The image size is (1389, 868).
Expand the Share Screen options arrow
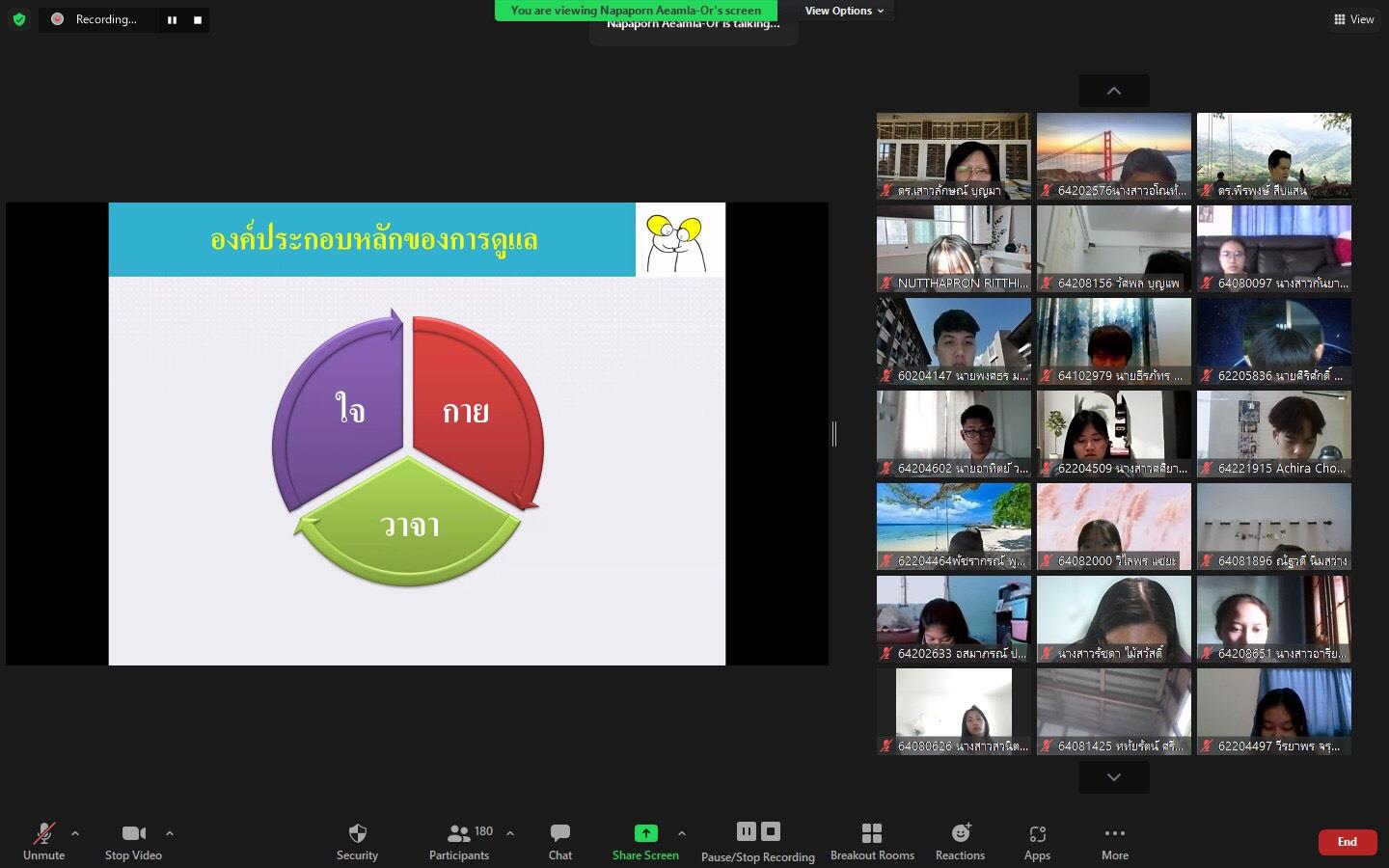coord(682,833)
